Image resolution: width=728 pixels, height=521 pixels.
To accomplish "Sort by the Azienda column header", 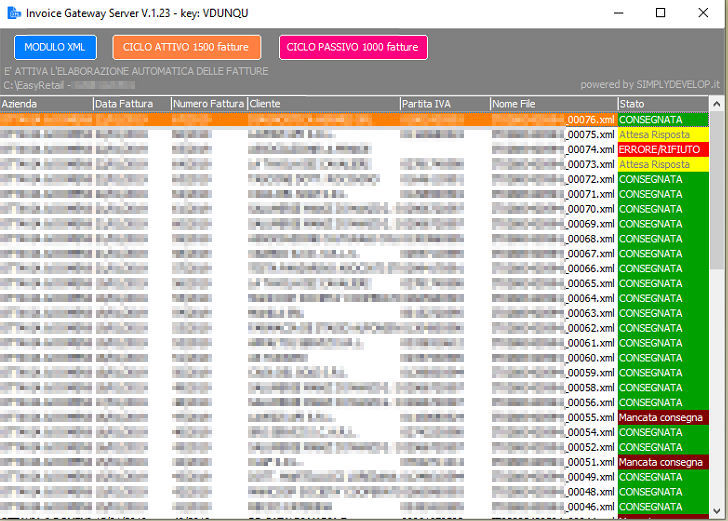I will [46, 104].
